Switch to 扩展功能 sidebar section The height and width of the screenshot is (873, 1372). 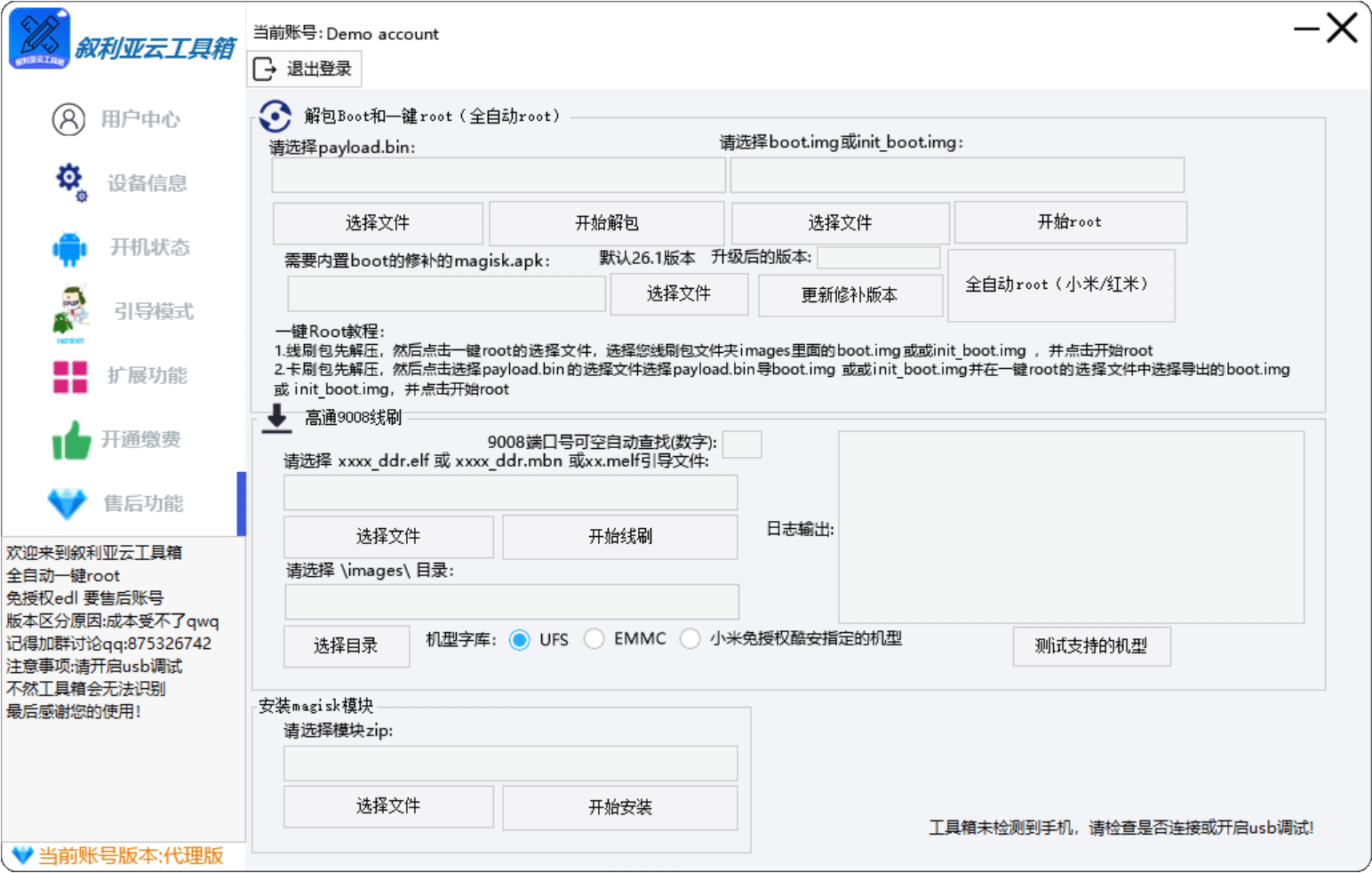147,376
